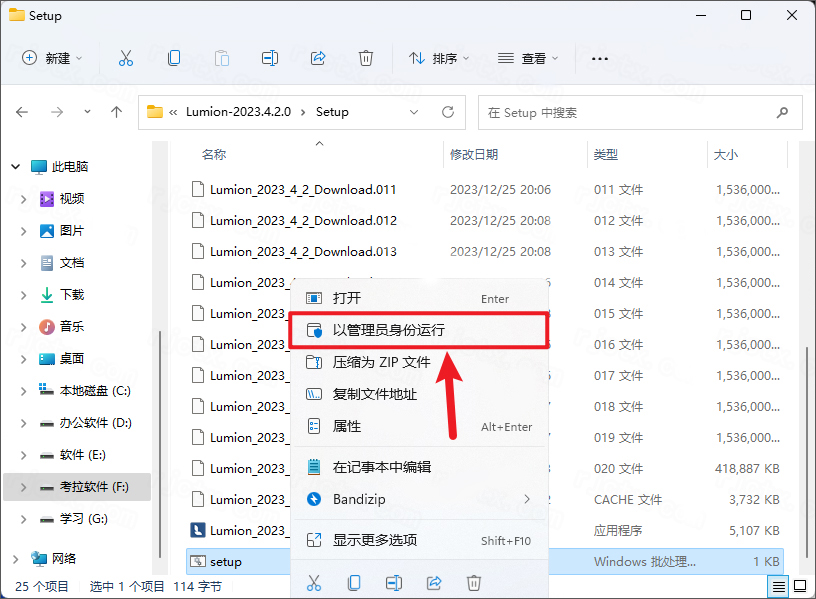Select 办公软件 (D:) drive in the sidebar
Viewport: 816px width, 599px height.
[95, 423]
